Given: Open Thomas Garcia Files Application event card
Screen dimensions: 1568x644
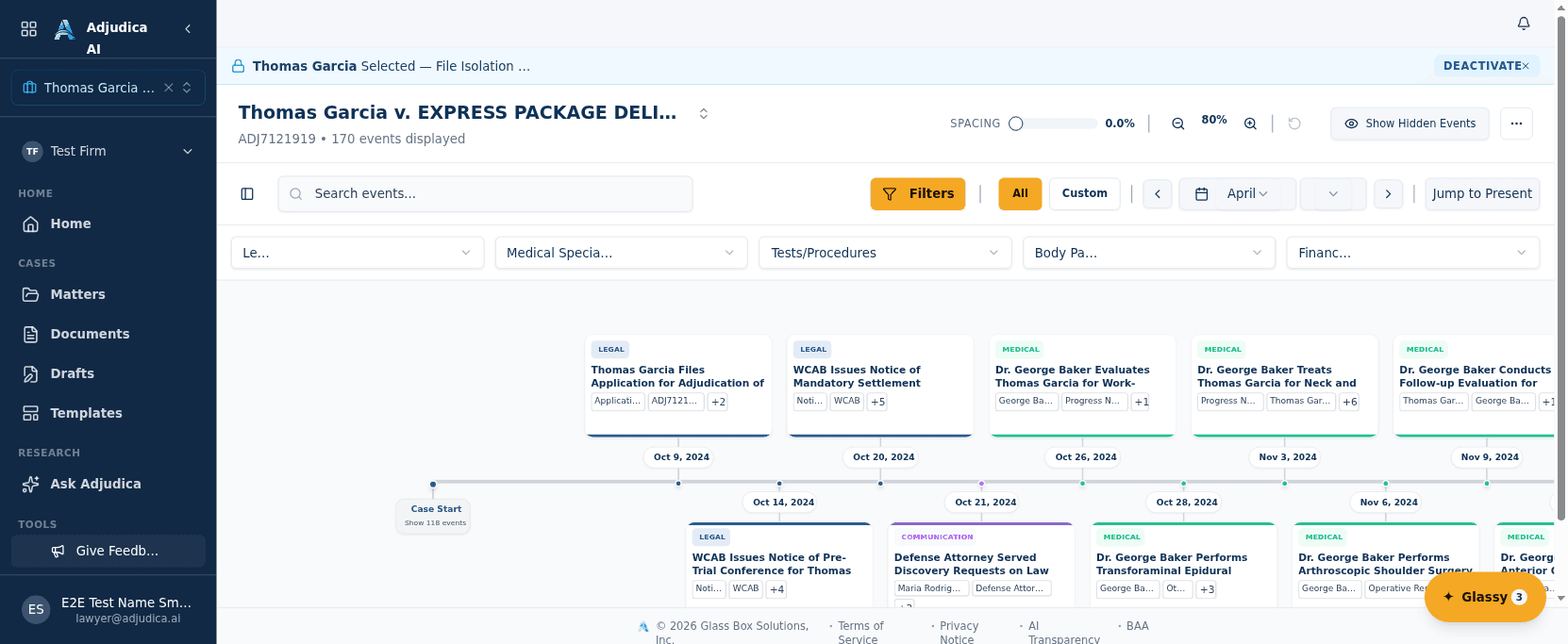Looking at the screenshot, I should (678, 386).
